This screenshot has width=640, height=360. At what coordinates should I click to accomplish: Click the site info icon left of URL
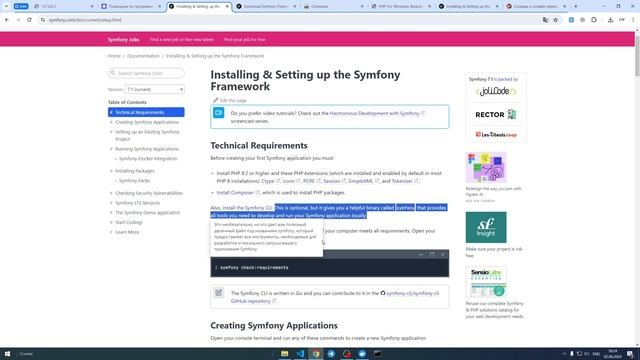[x=42, y=20]
